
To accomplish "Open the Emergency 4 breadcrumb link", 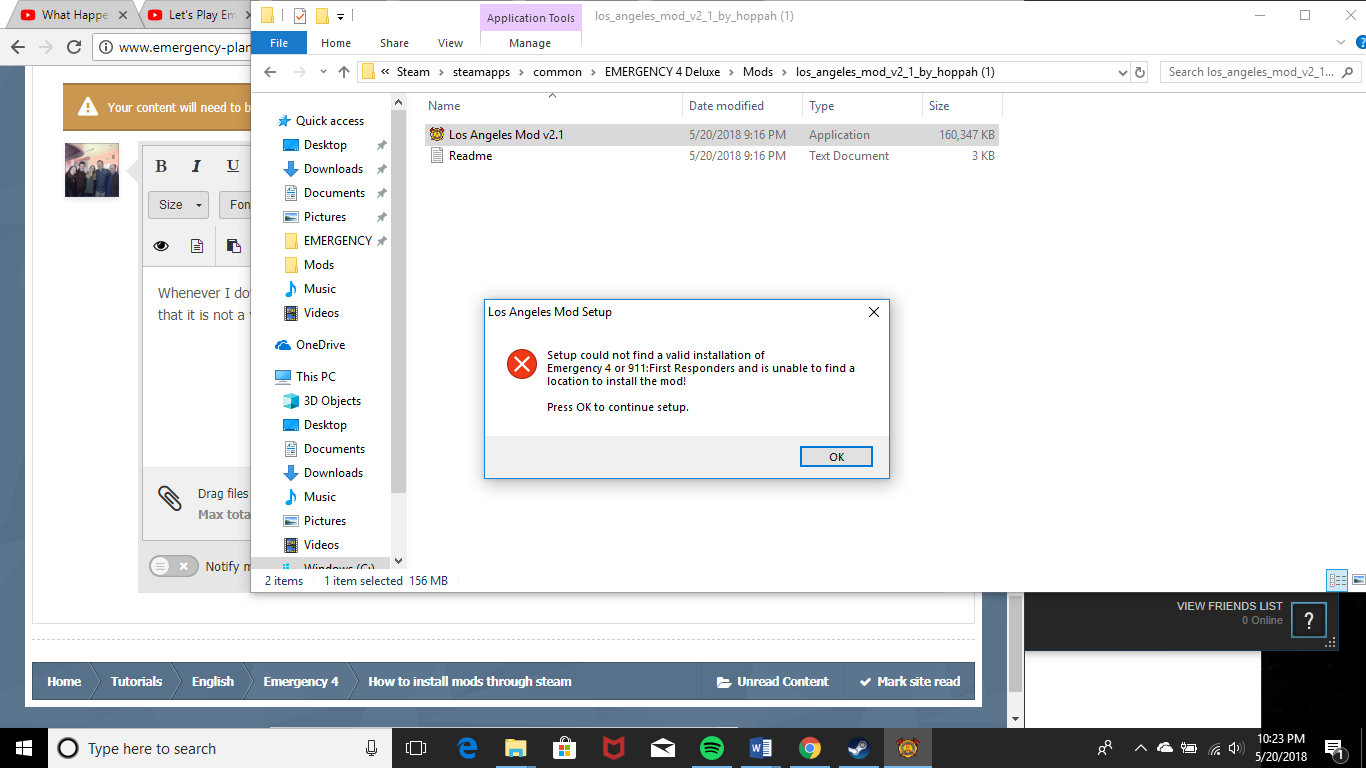I will tap(301, 682).
